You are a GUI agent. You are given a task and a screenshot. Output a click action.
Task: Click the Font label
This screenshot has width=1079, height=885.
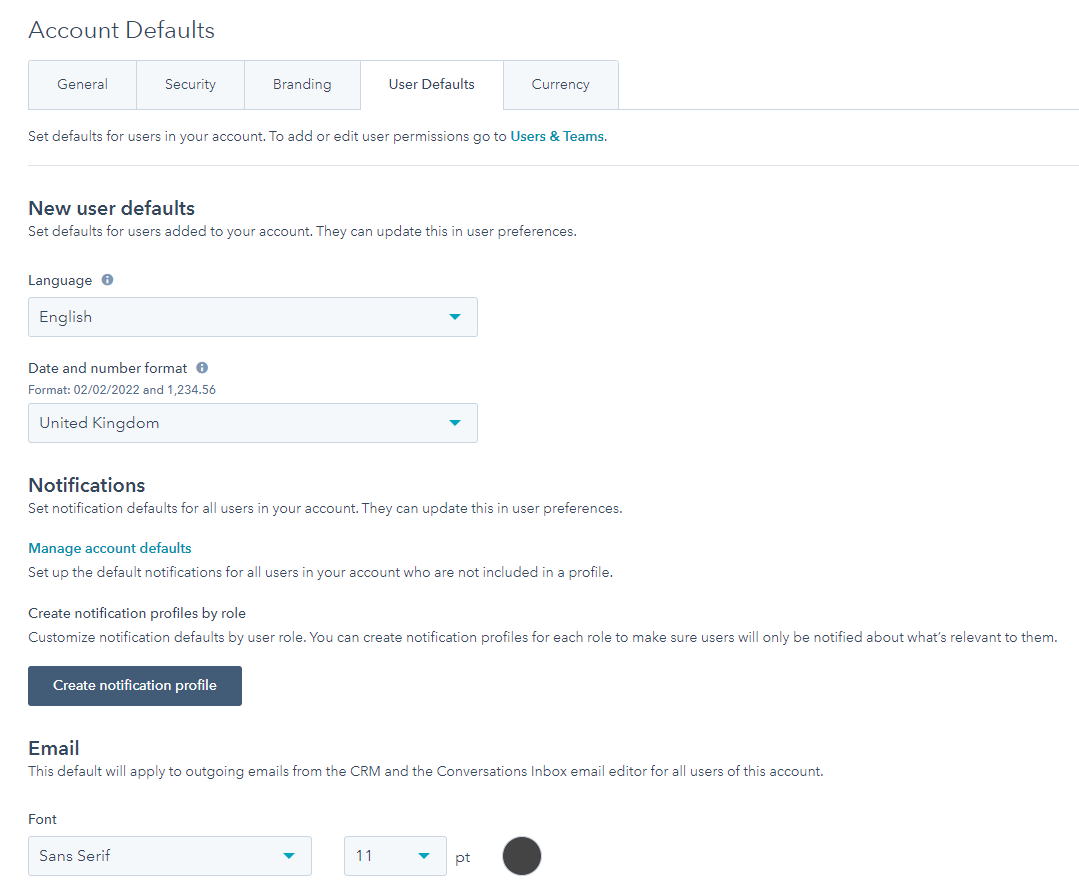[42, 819]
